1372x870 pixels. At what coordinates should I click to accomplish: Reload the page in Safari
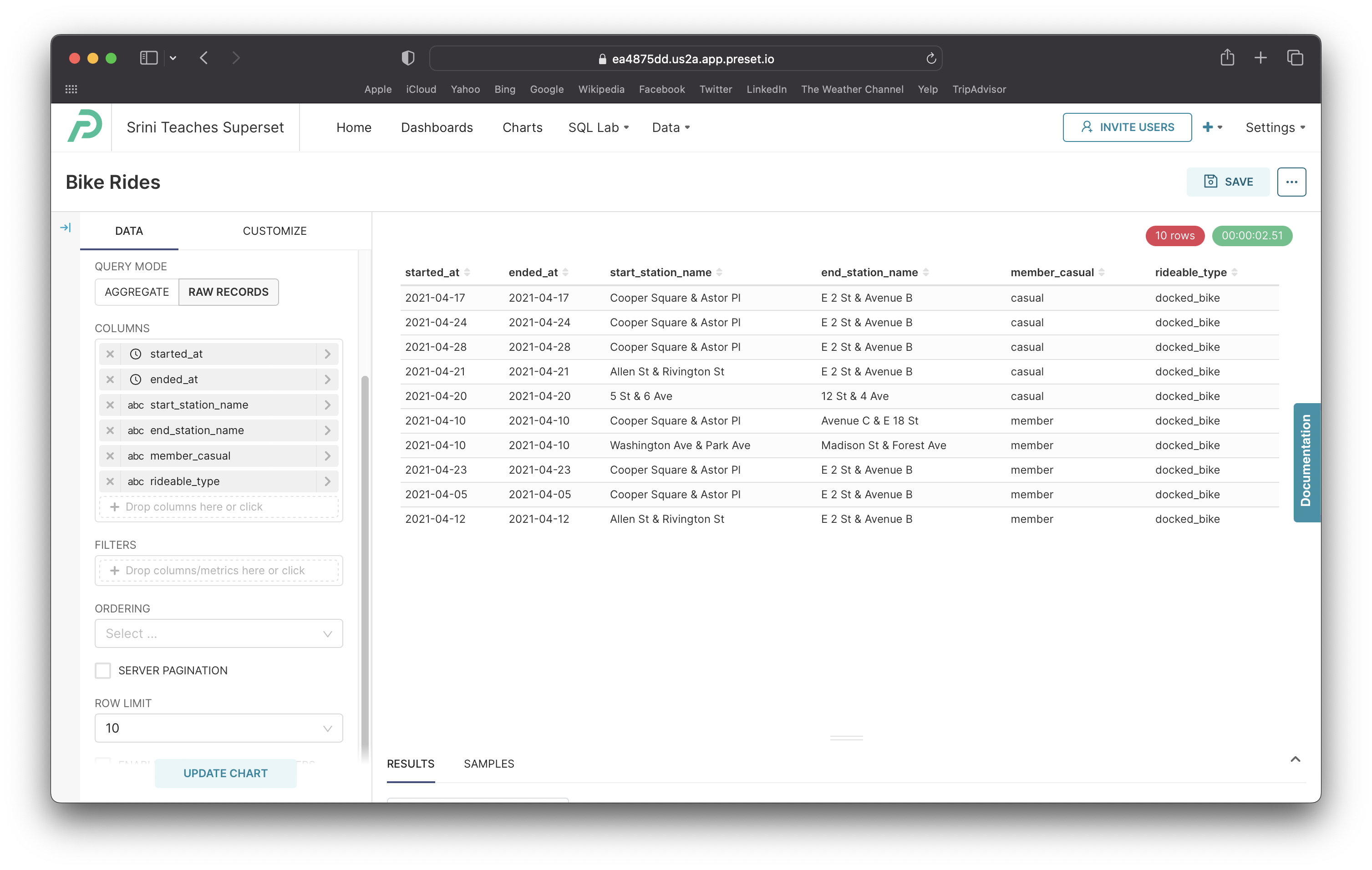pyautogui.click(x=930, y=59)
